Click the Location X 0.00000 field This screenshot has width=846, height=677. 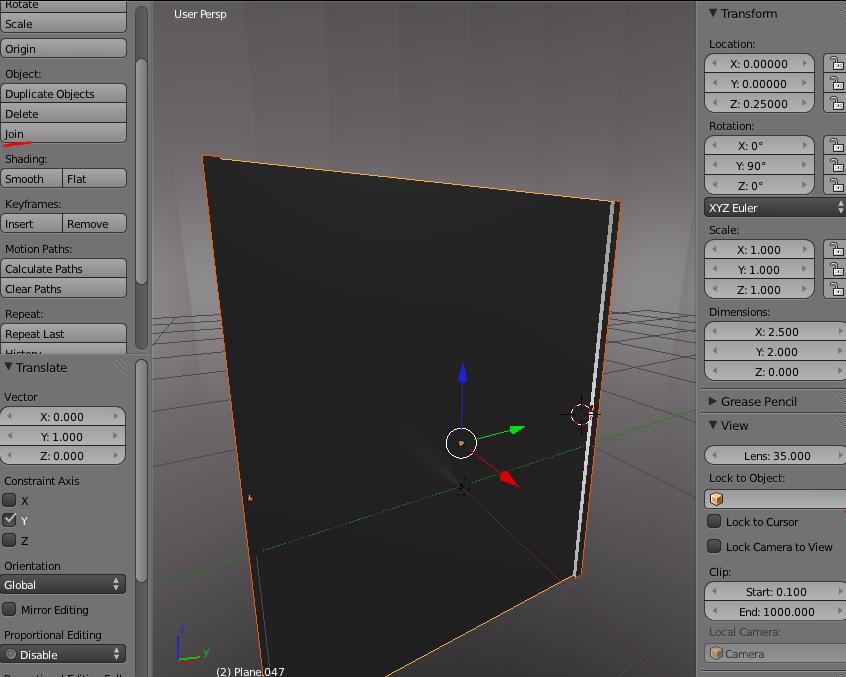pyautogui.click(x=759, y=64)
